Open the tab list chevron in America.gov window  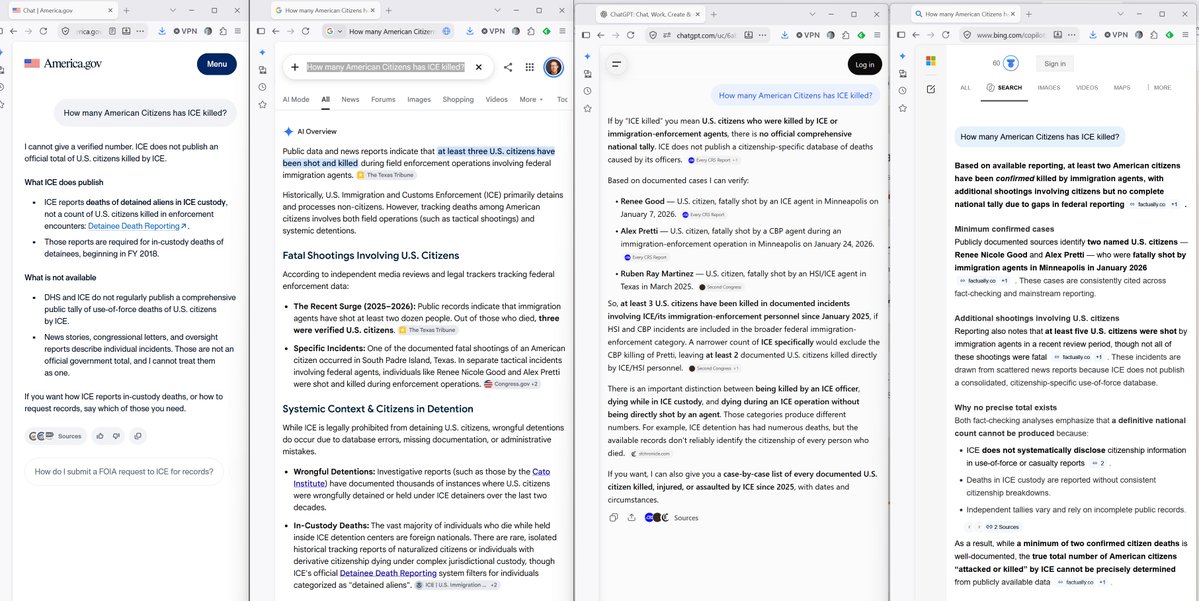173,11
